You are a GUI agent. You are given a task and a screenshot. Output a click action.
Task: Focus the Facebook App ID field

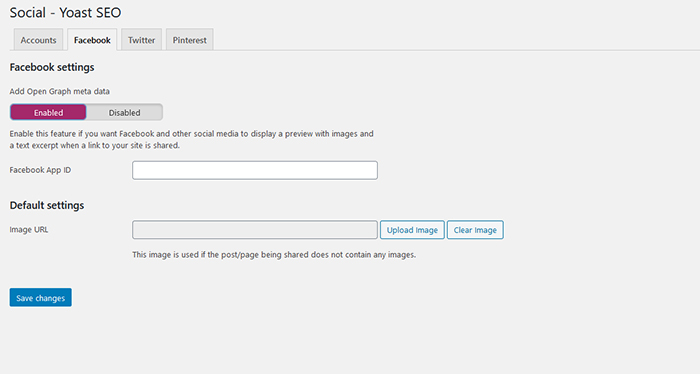point(255,170)
